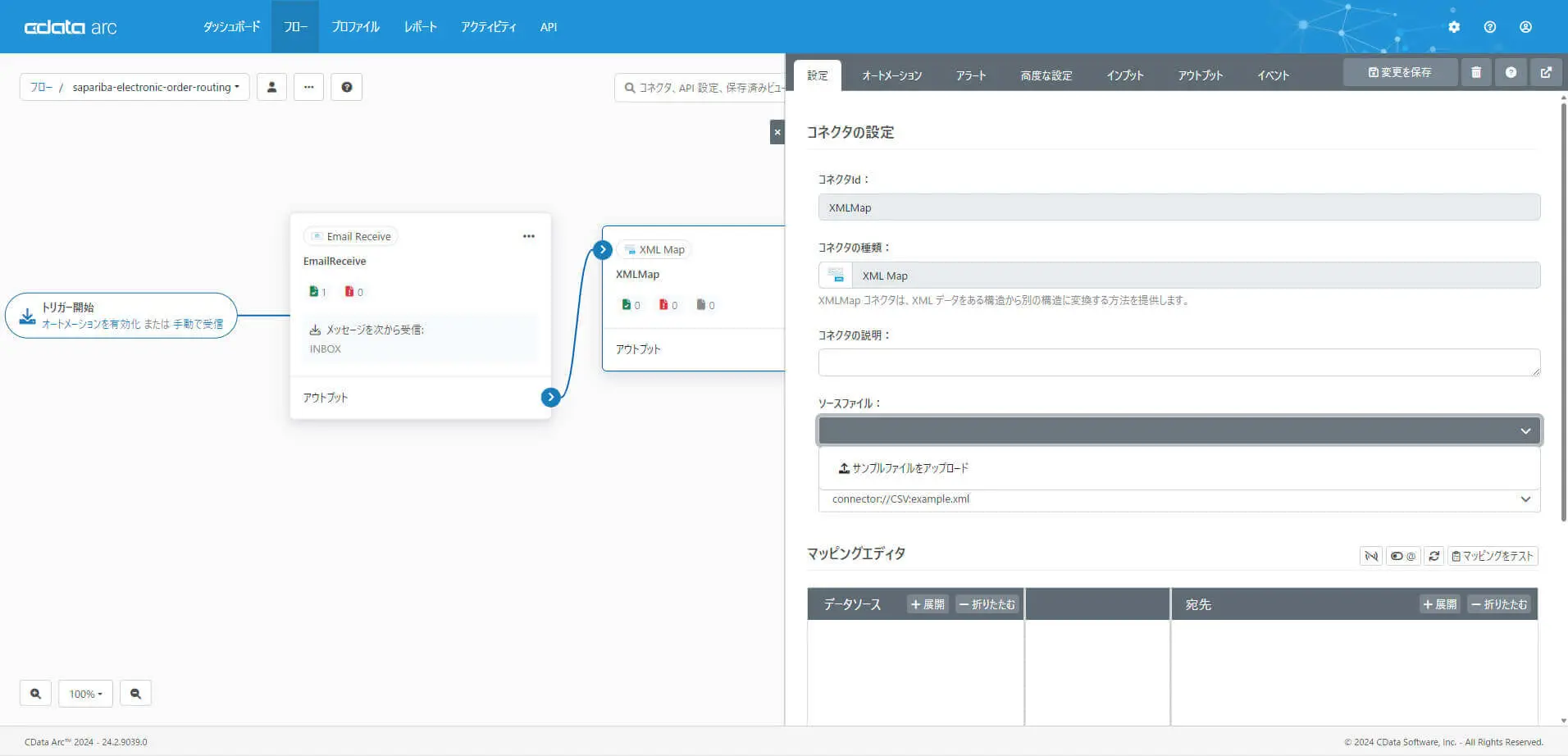Switch to the オートメーション tab
This screenshot has height=756, width=1568.
[891, 75]
